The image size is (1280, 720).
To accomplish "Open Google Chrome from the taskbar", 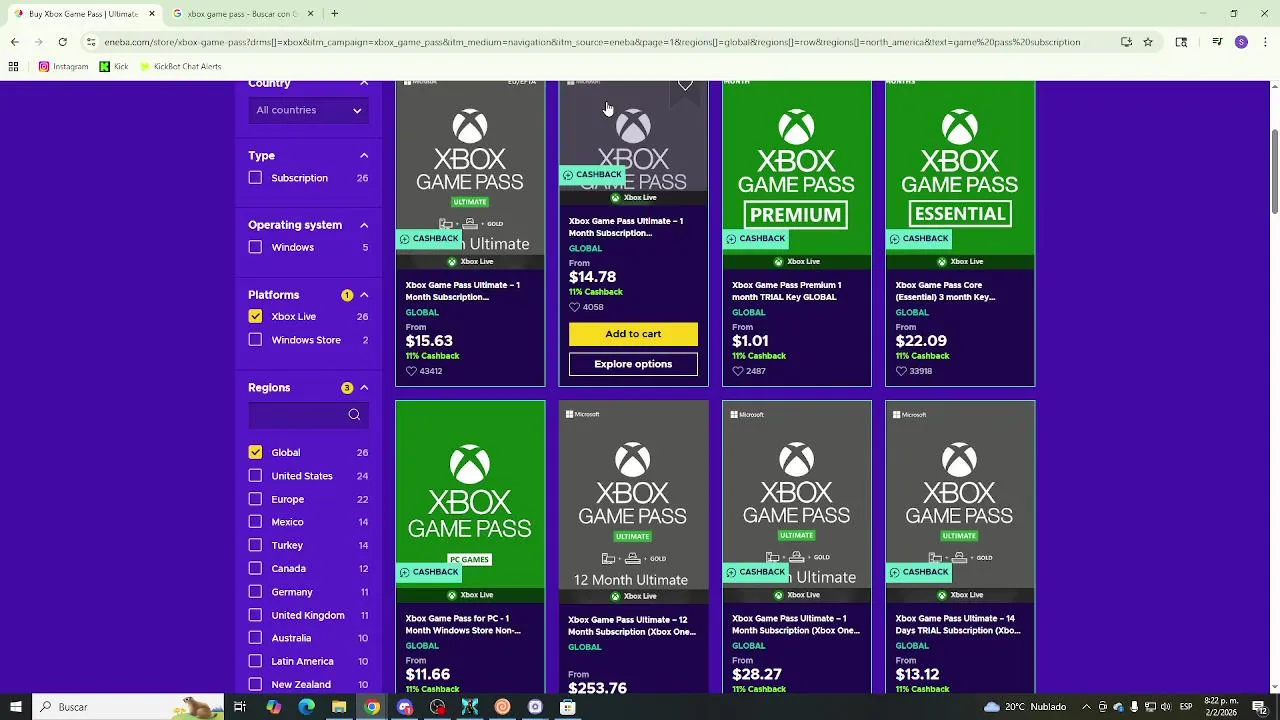I will pyautogui.click(x=372, y=707).
